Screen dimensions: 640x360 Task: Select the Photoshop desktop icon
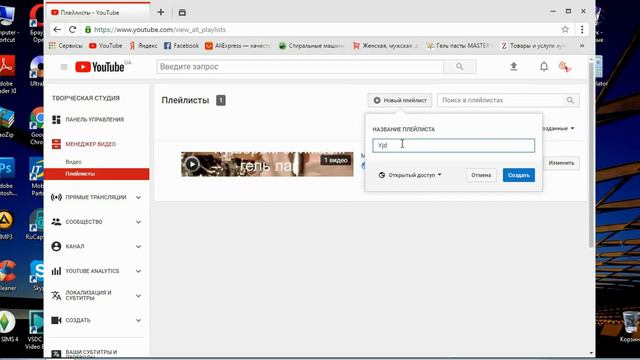(x=7, y=176)
